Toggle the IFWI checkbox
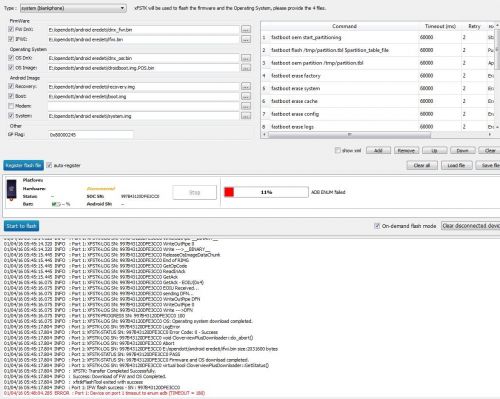Screen dimensions: 500x399 [x=11, y=39]
